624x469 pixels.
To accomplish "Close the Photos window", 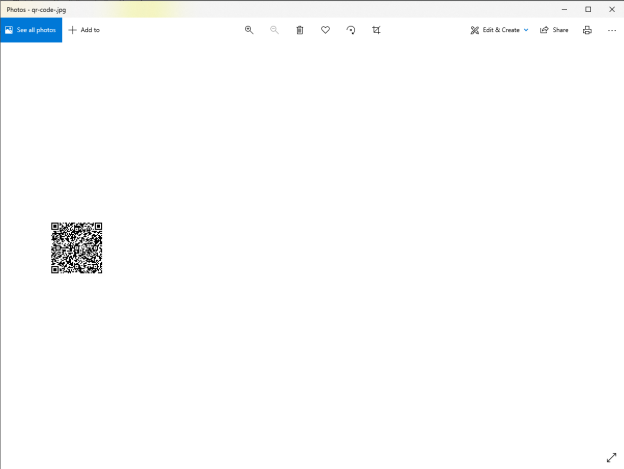I will pos(612,9).
